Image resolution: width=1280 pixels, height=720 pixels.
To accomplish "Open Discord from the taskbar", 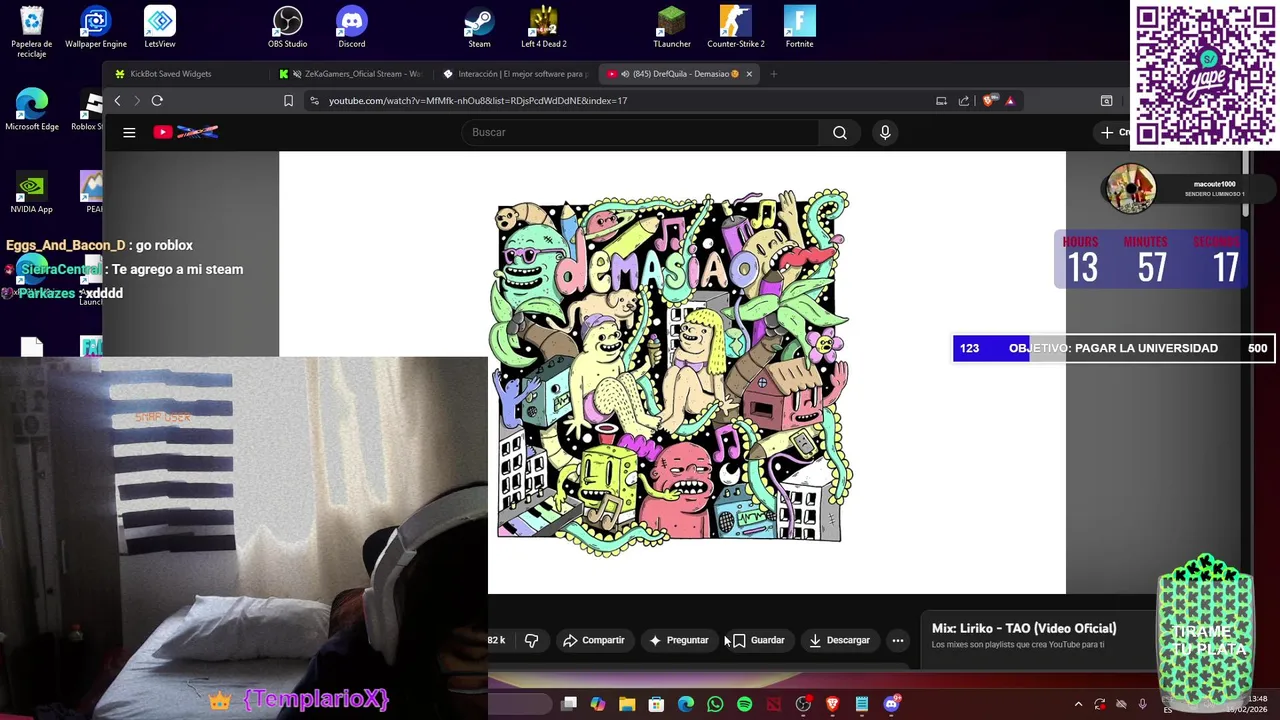I will click(x=891, y=704).
